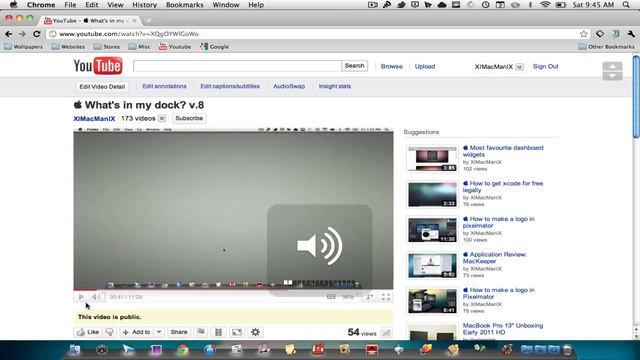The image size is (640, 360).
Task: Open Chrome's wrench settings menu
Action: [631, 34]
